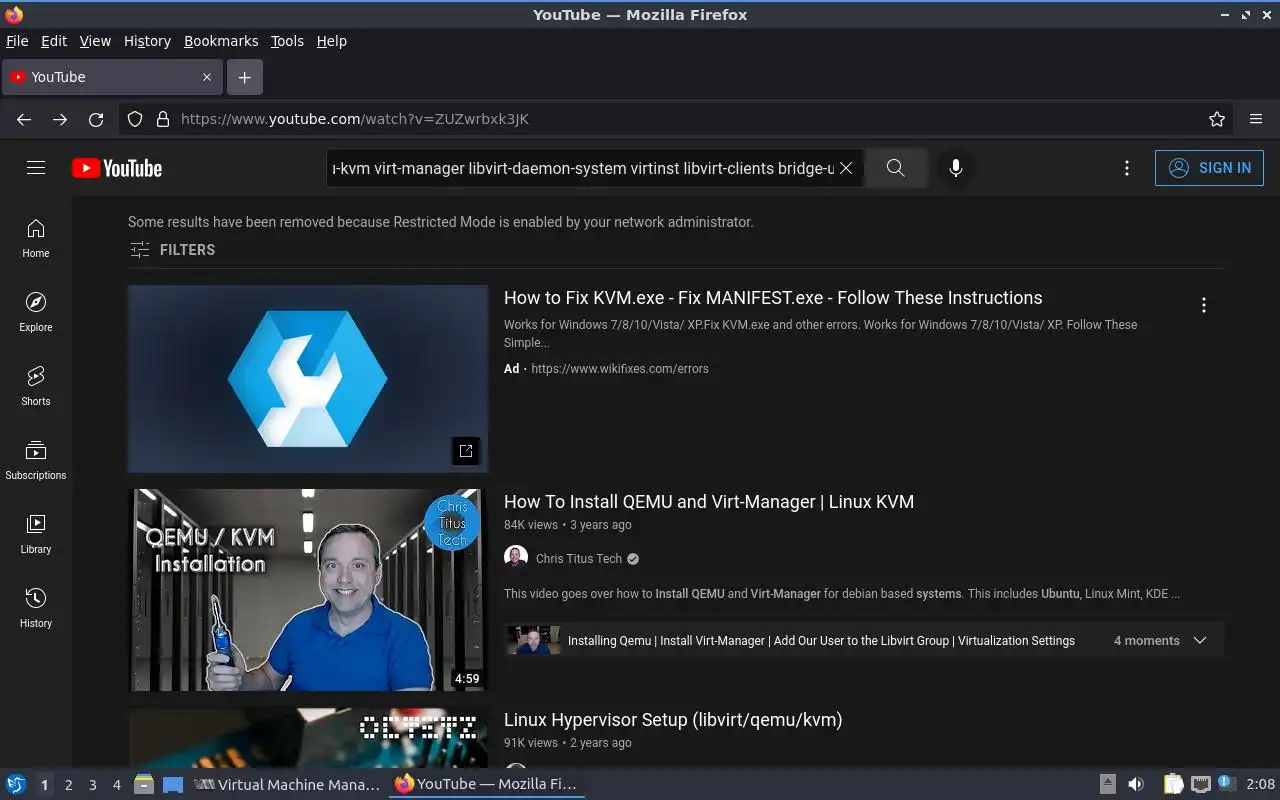Viewport: 1280px width, 800px height.
Task: Open the Tools menu
Action: [x=287, y=41]
